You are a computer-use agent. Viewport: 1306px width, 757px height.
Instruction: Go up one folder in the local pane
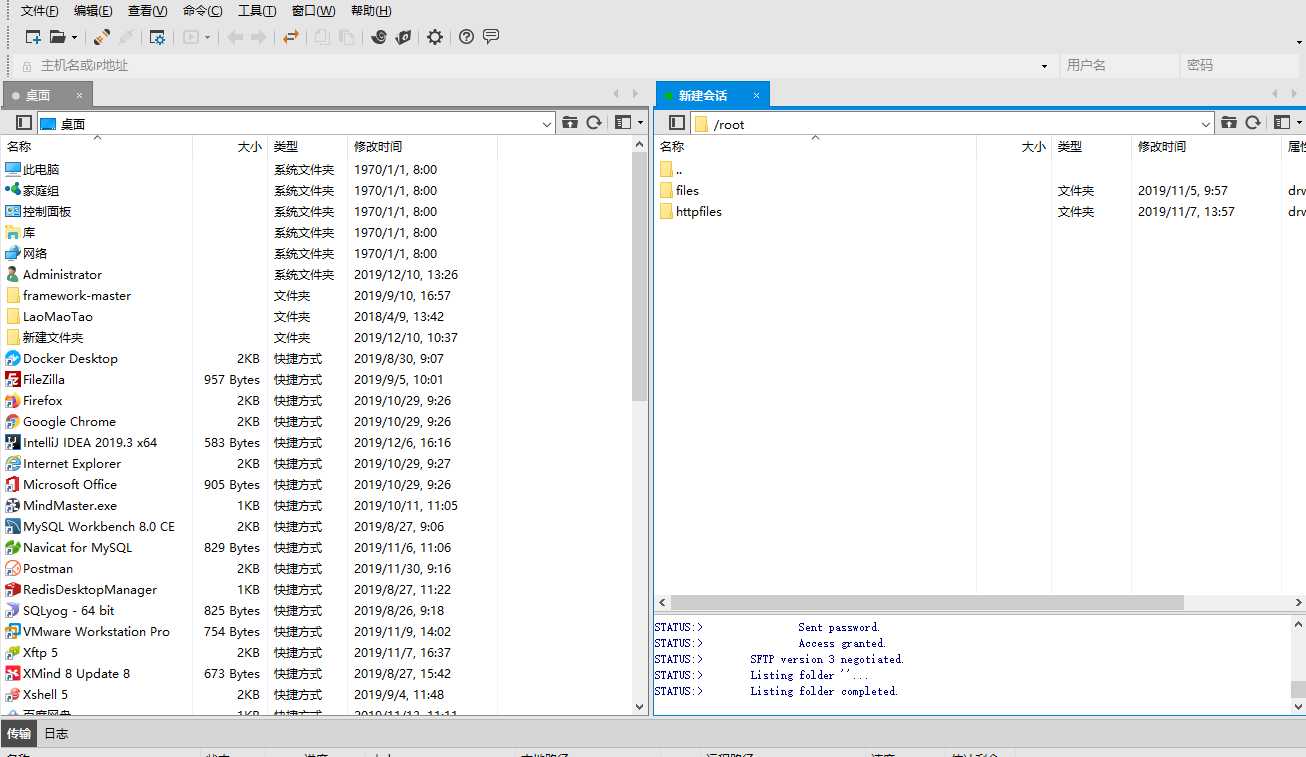coord(570,122)
